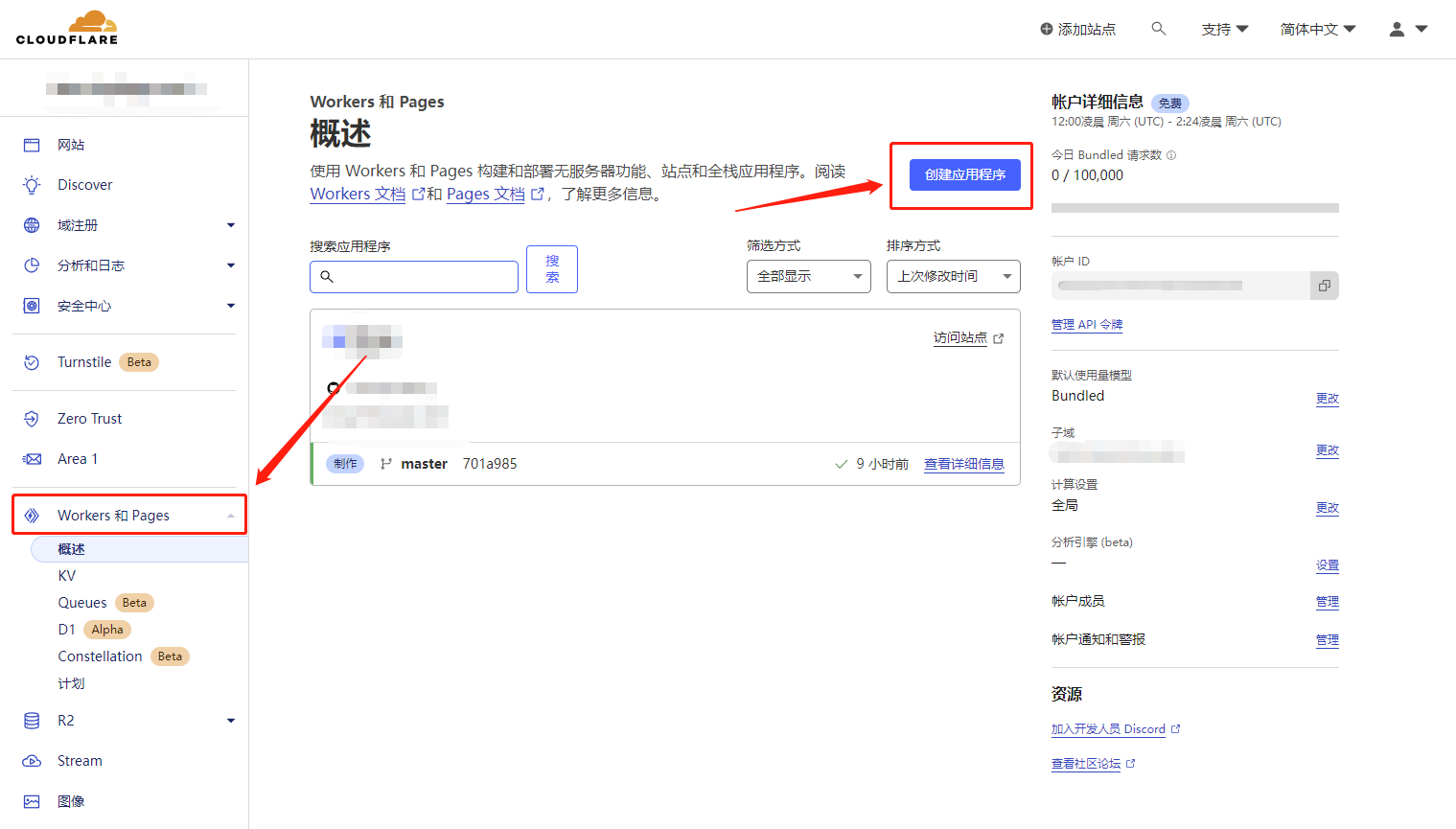The image size is (1456, 829).
Task: Click the R2 storage icon
Action: click(x=32, y=721)
